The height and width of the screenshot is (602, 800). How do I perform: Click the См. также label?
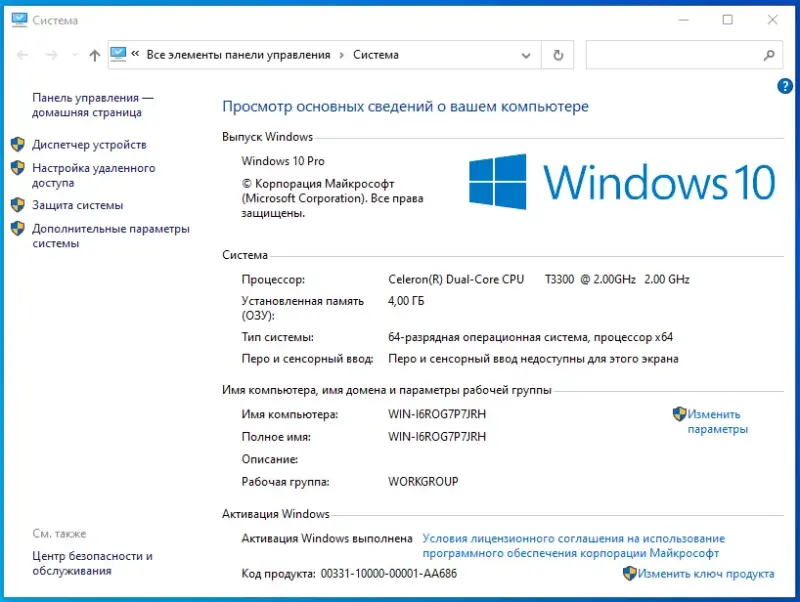pyautogui.click(x=59, y=534)
